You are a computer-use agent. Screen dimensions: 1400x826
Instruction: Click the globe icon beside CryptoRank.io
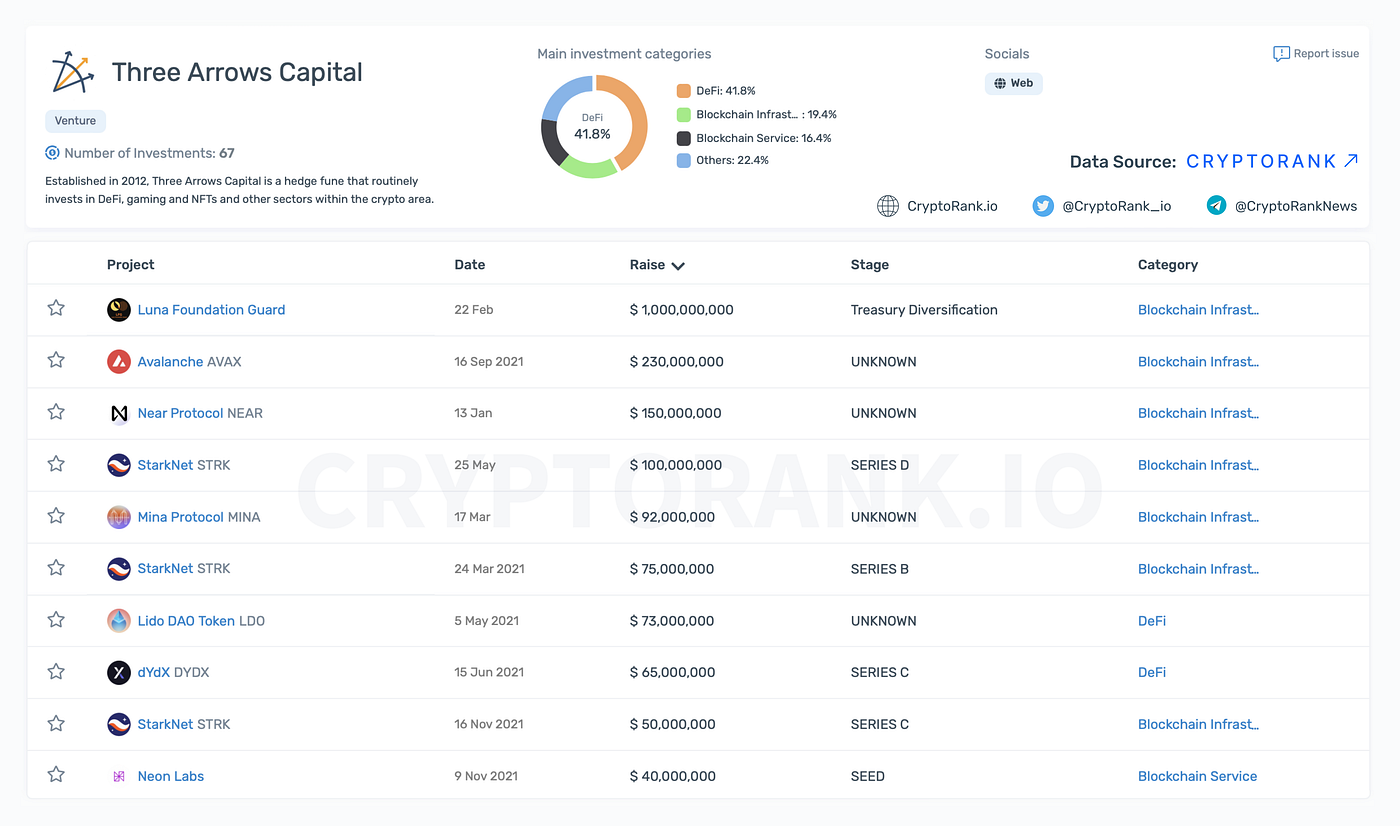887,206
